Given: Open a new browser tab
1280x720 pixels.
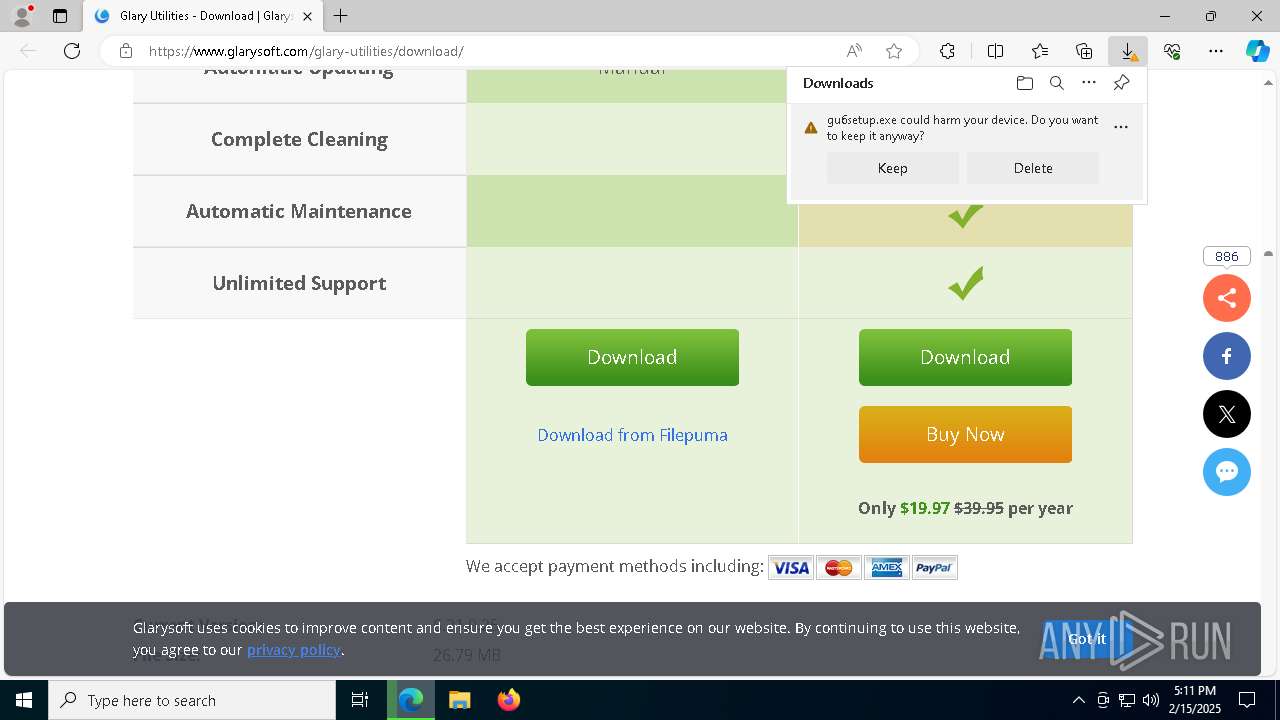Looking at the screenshot, I should (x=341, y=16).
